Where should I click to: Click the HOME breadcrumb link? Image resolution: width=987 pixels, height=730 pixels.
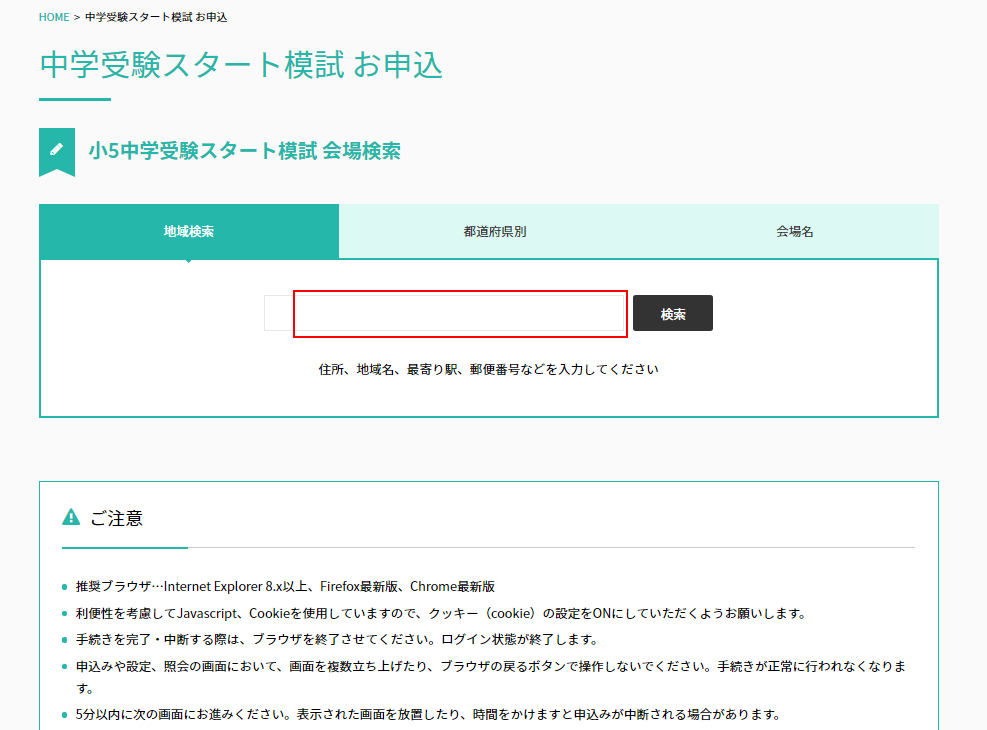click(x=54, y=17)
